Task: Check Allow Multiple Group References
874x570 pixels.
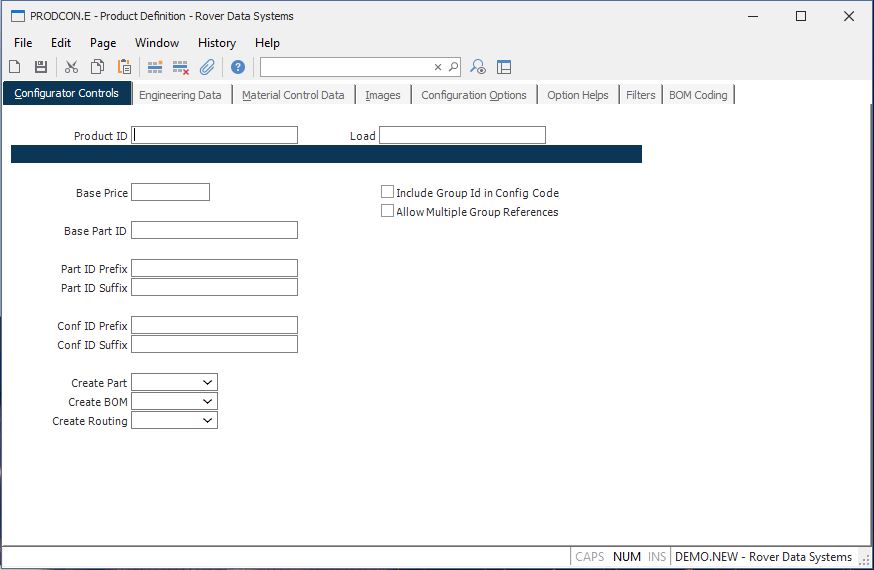Action: [388, 211]
